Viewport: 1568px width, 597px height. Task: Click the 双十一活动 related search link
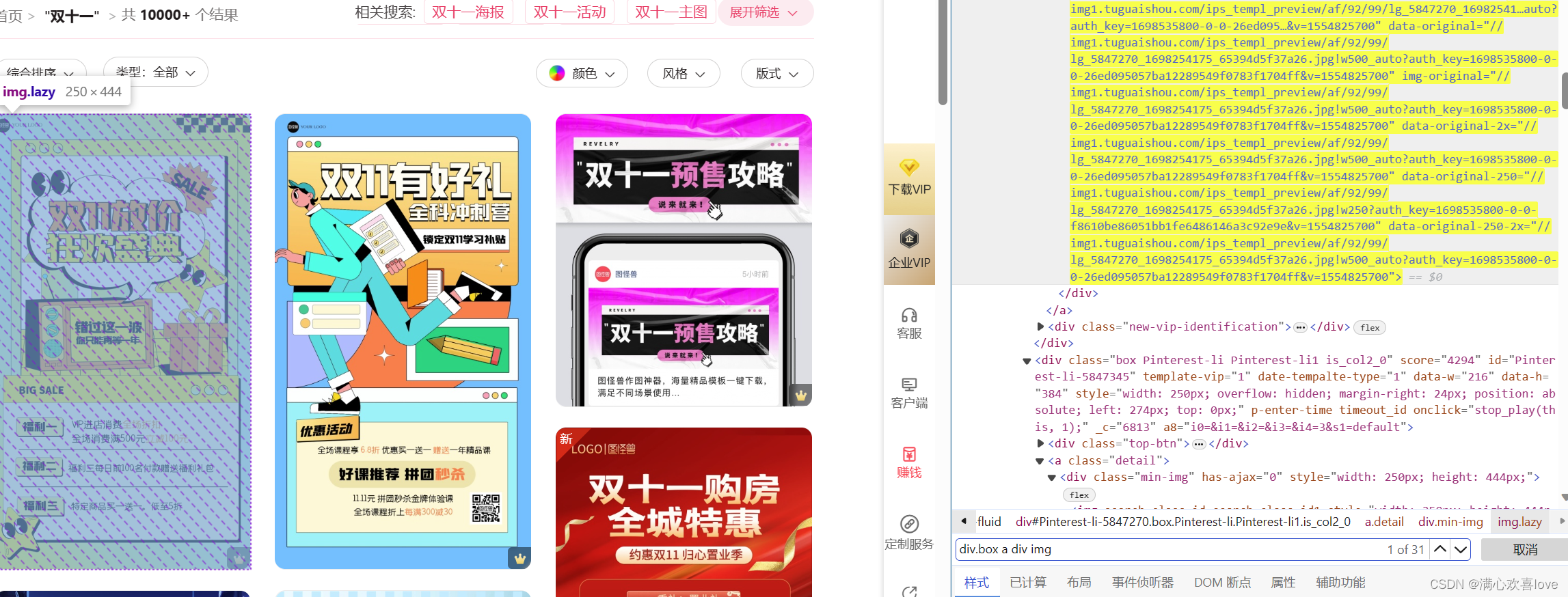coord(570,12)
